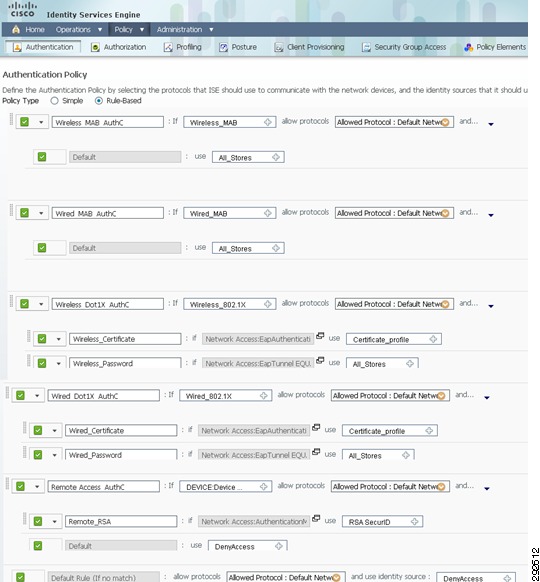
Task: Click the Policy Elements icon
Action: pos(469,47)
